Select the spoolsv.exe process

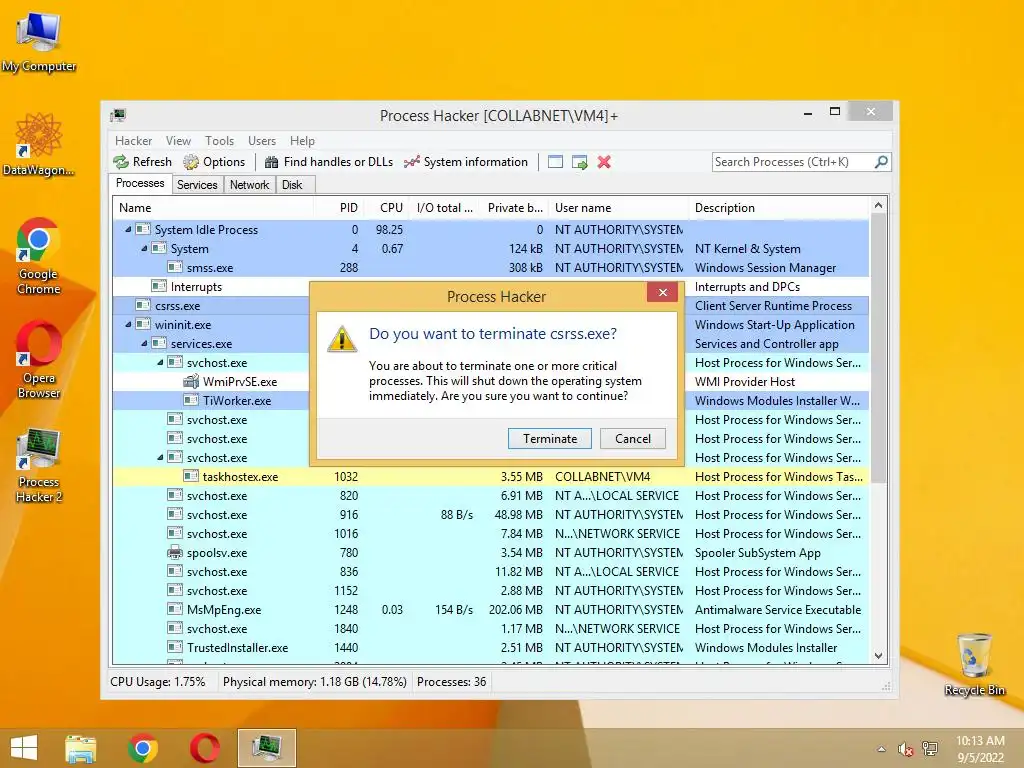[x=490, y=552]
